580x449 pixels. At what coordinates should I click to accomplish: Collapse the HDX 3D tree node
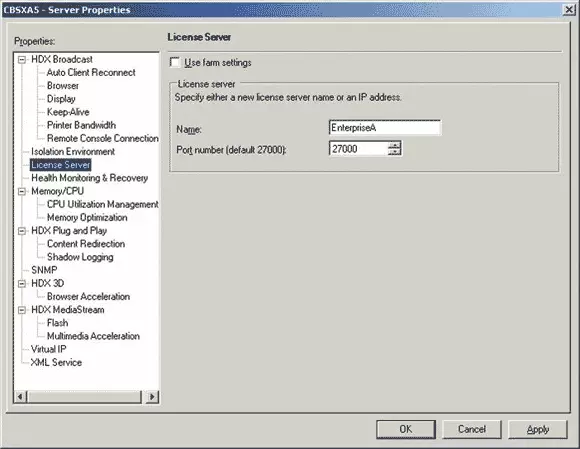tap(22, 284)
